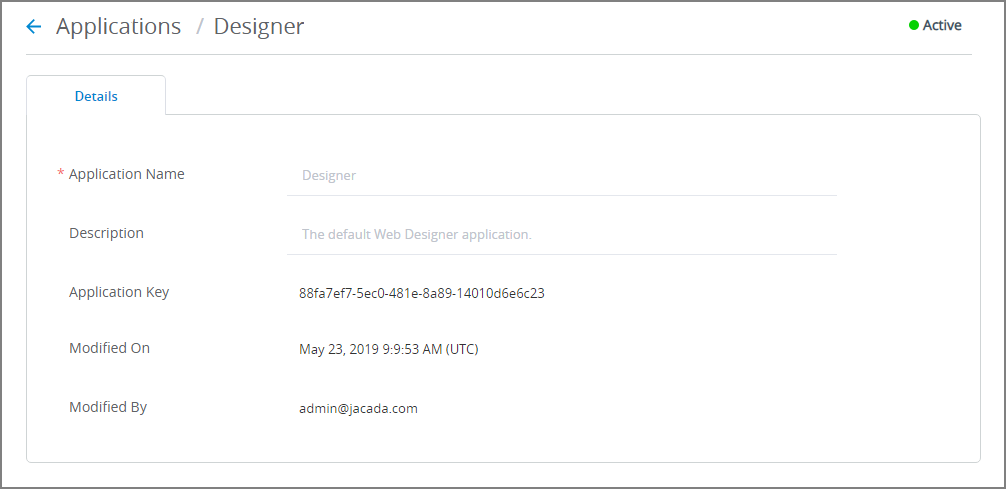This screenshot has width=1006, height=489.
Task: Focus the Application Name input field
Action: pos(562,175)
